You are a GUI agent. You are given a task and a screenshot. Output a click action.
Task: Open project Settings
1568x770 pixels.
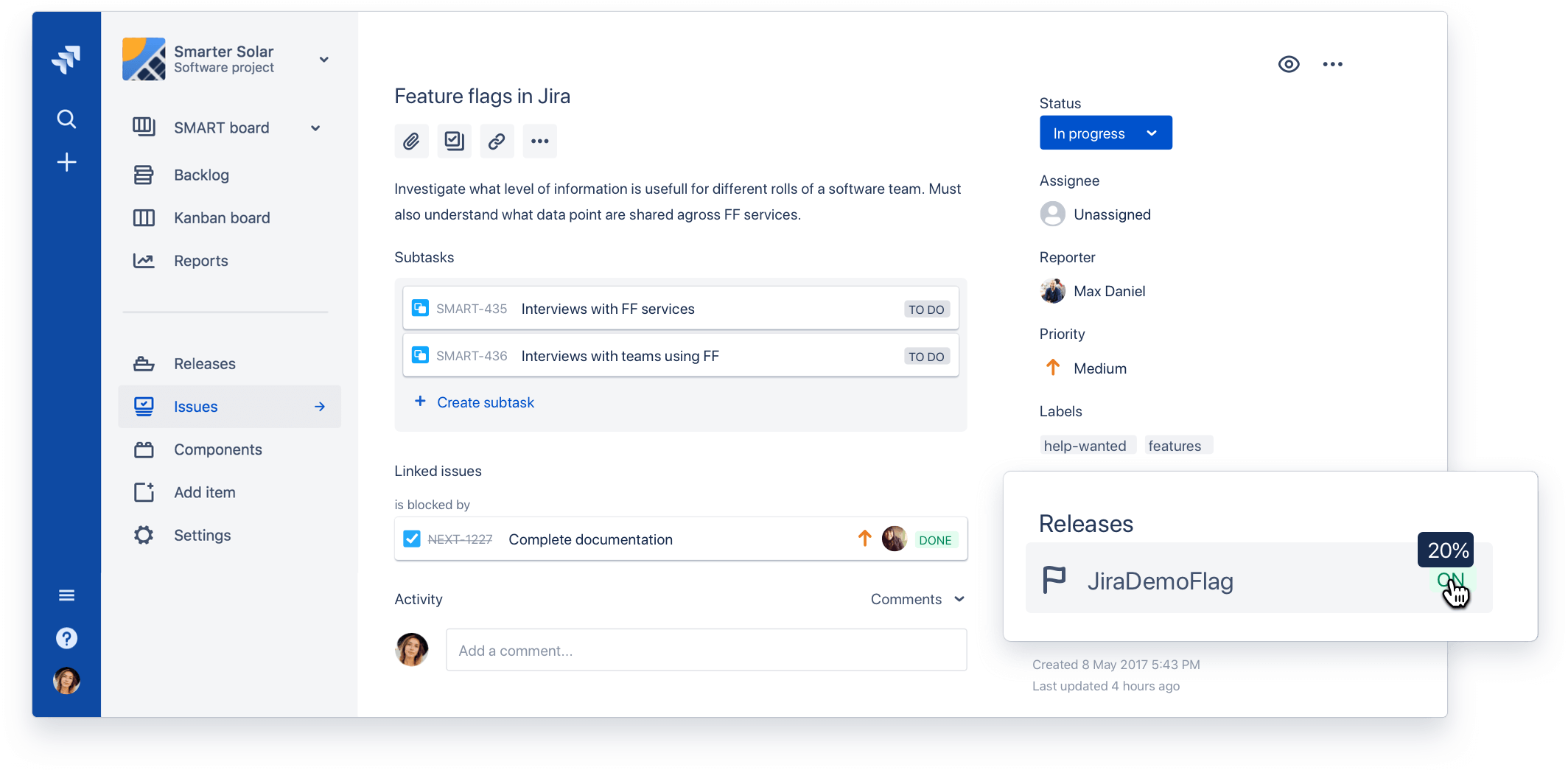click(x=202, y=535)
